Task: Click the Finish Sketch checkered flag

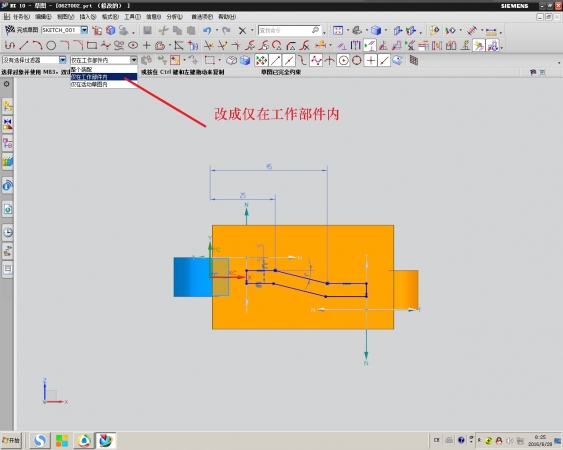Action: tap(9, 30)
